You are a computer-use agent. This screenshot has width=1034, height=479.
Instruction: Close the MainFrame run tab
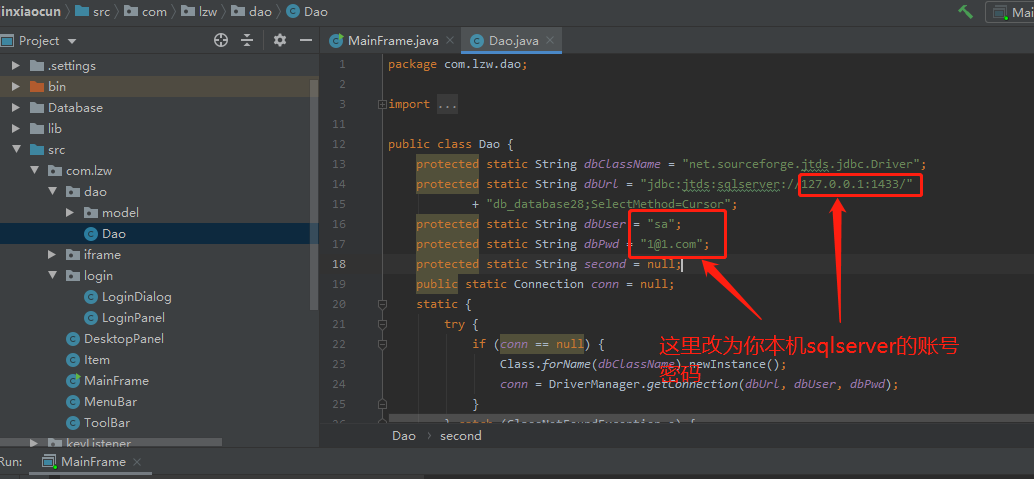coord(137,462)
